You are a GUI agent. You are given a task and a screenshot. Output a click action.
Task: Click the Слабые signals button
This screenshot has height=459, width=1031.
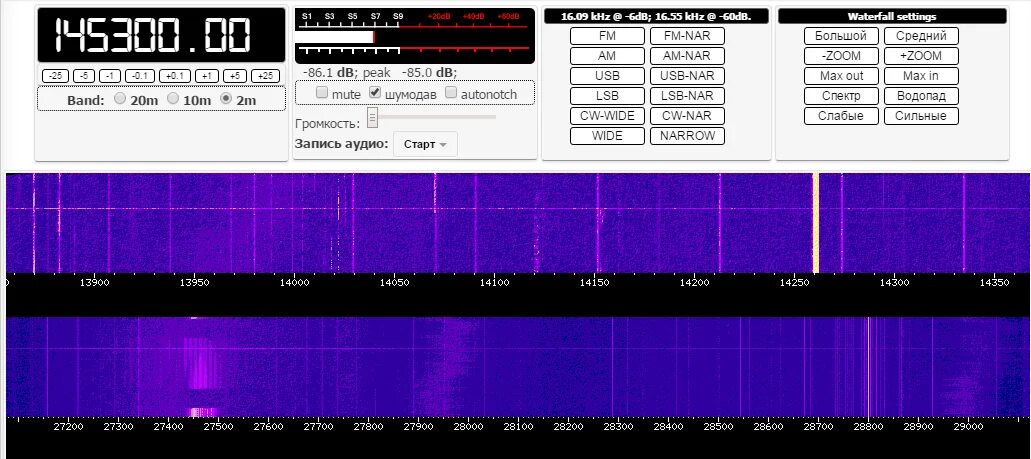(x=841, y=116)
